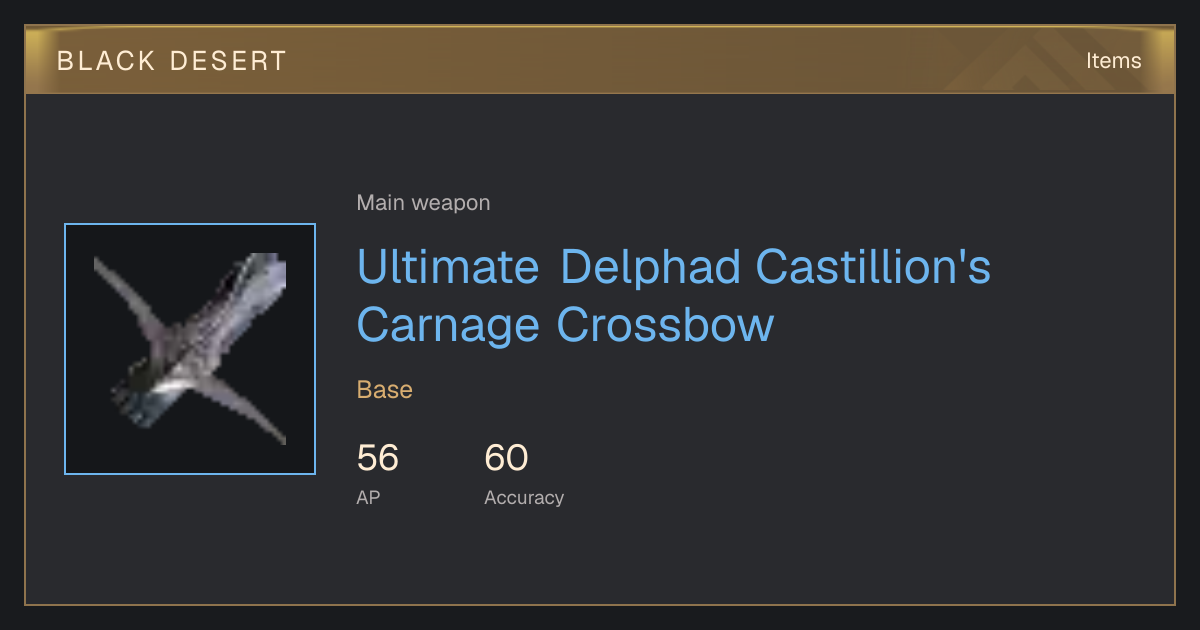Click the dark card background below stats
Image resolution: width=1200 pixels, height=630 pixels.
[x=600, y=560]
